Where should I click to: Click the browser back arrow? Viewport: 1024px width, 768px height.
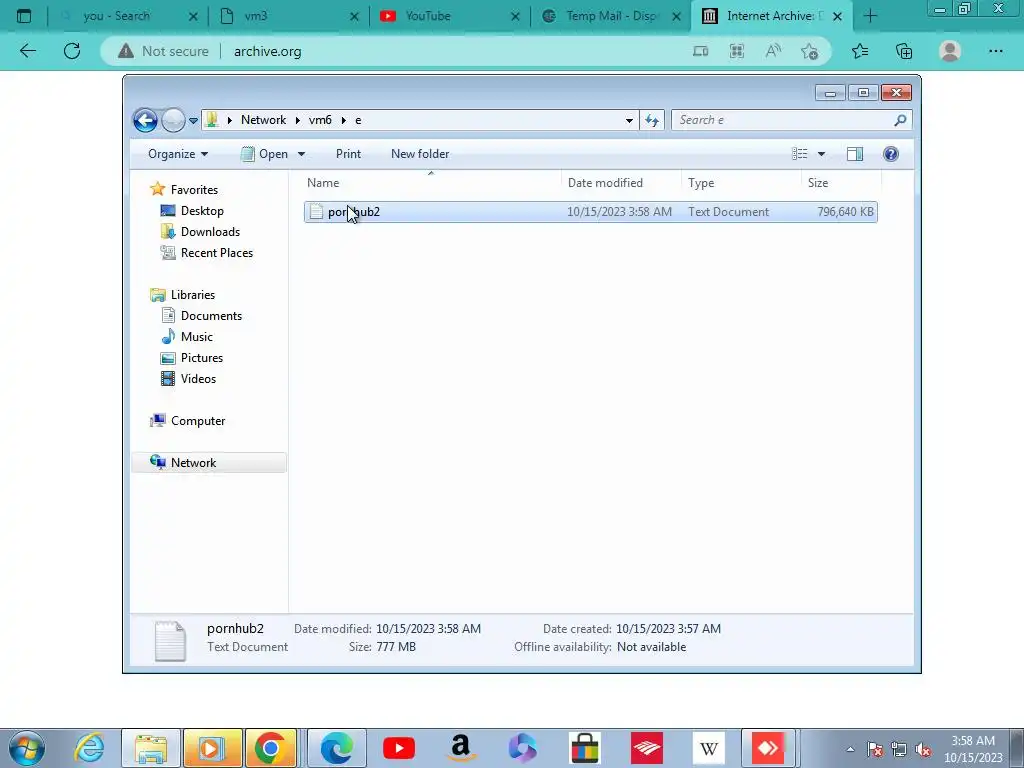coord(27,52)
